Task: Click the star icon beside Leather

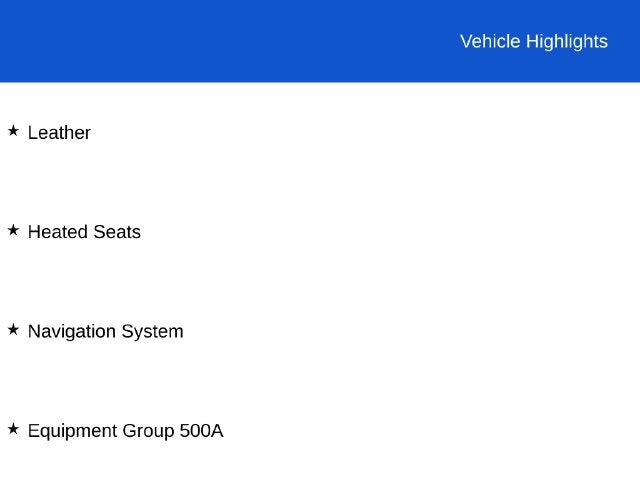Action: 13,131
